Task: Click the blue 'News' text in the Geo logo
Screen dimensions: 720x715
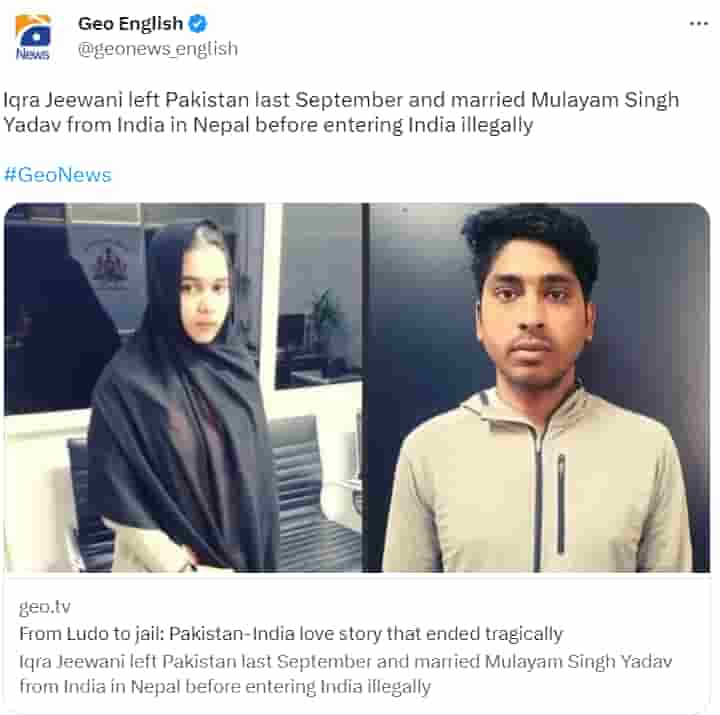Action: click(33, 54)
